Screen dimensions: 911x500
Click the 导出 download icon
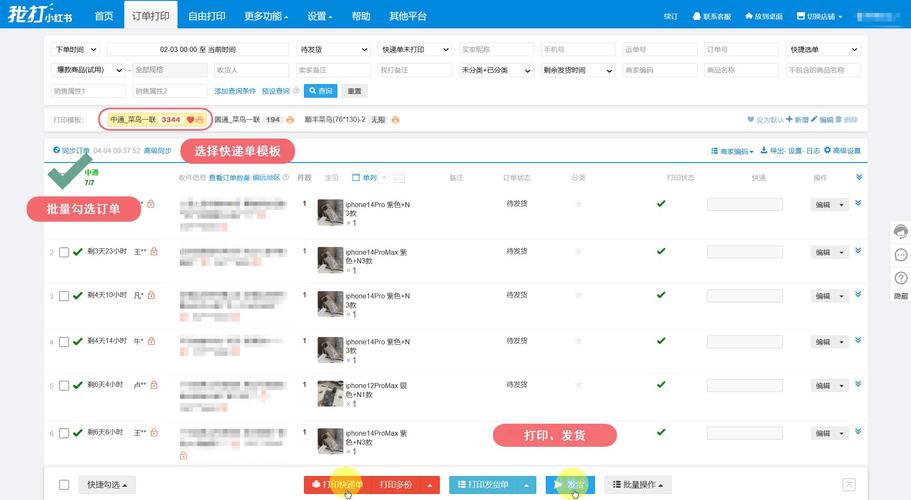tap(764, 150)
